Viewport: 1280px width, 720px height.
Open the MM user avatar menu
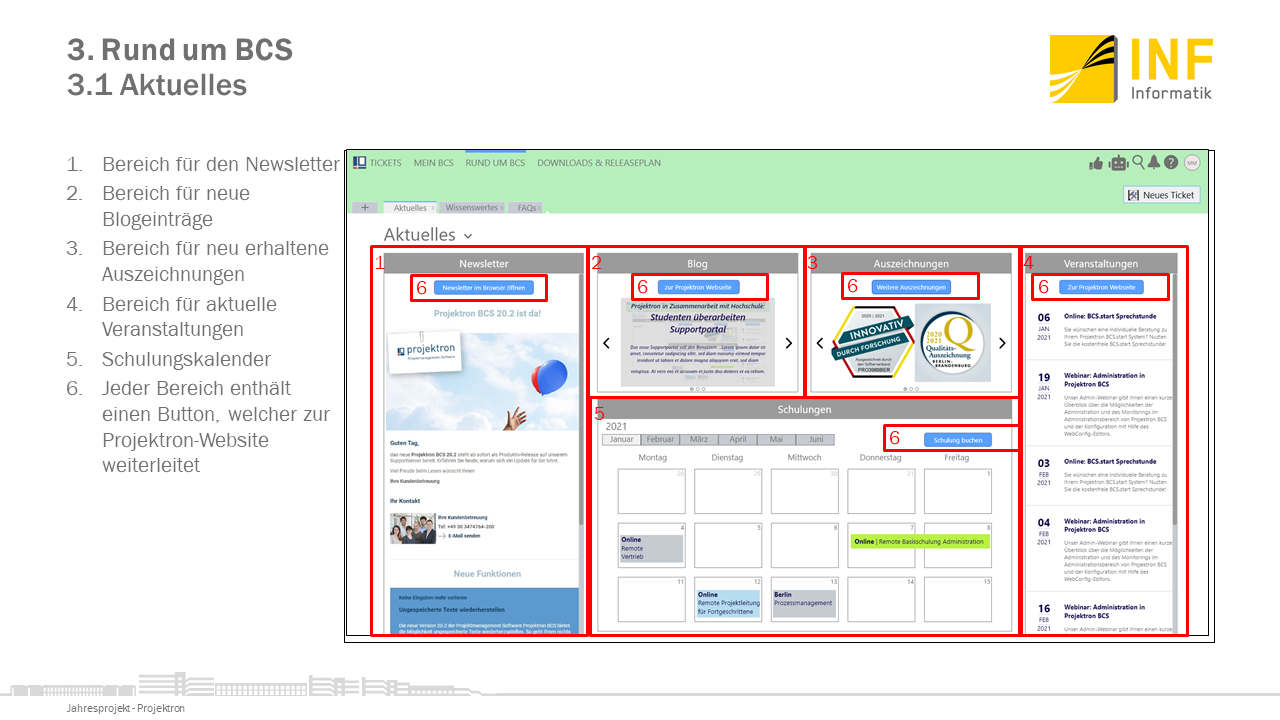[1191, 162]
